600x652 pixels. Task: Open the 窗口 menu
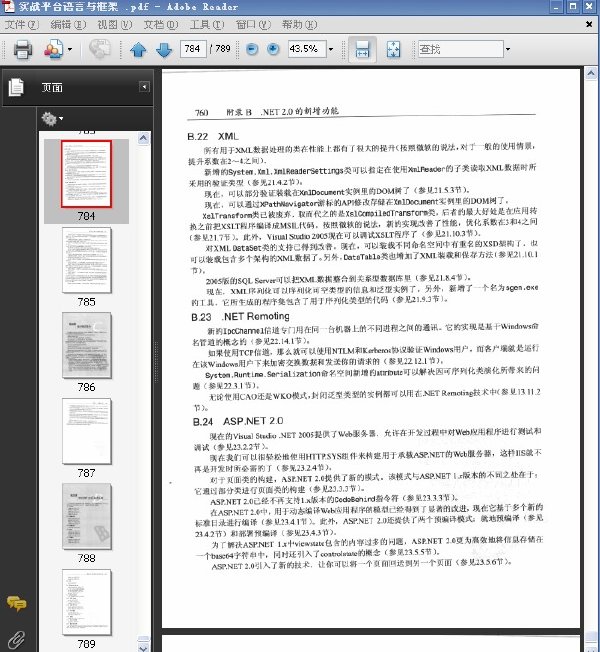tap(253, 25)
